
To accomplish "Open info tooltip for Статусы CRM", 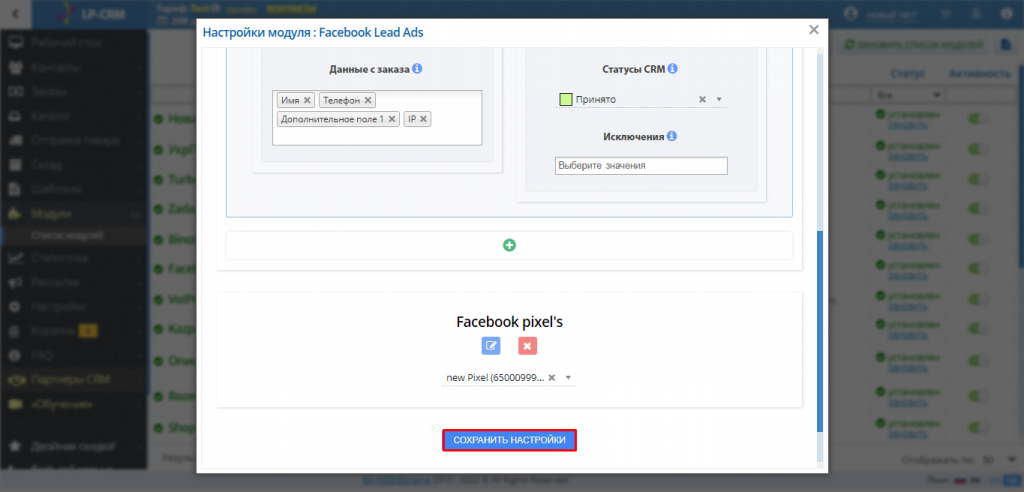I will (x=673, y=69).
